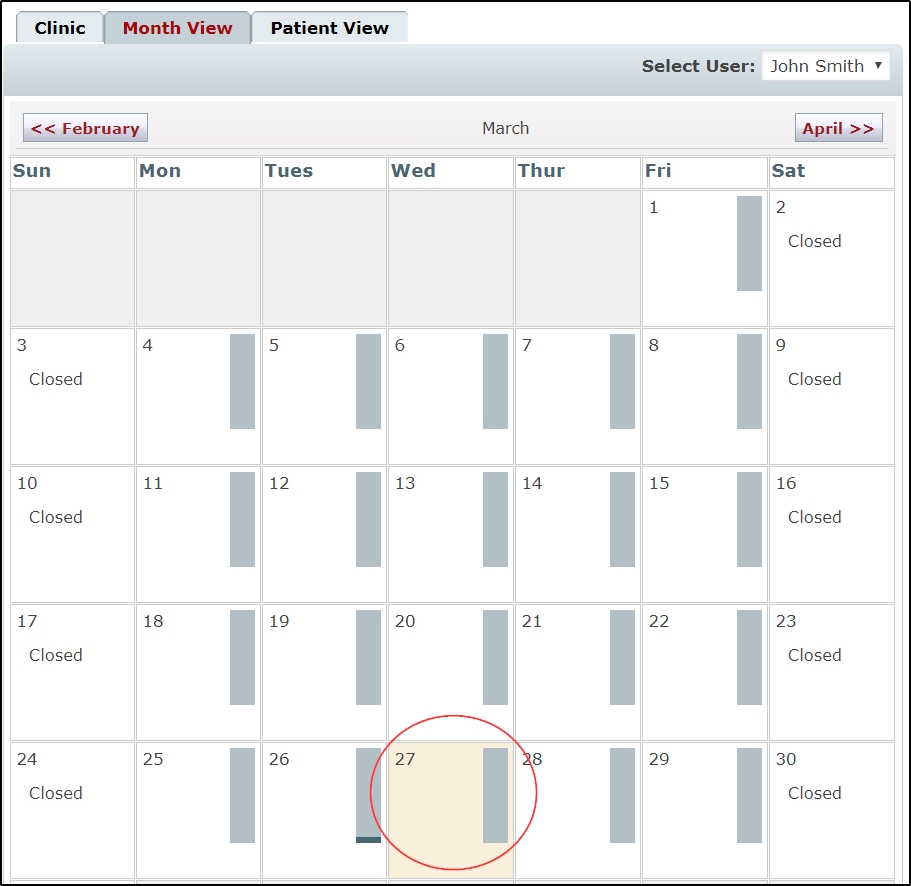Viewport: 911px width, 886px height.
Task: Click the Sat column header
Action: pos(788,171)
